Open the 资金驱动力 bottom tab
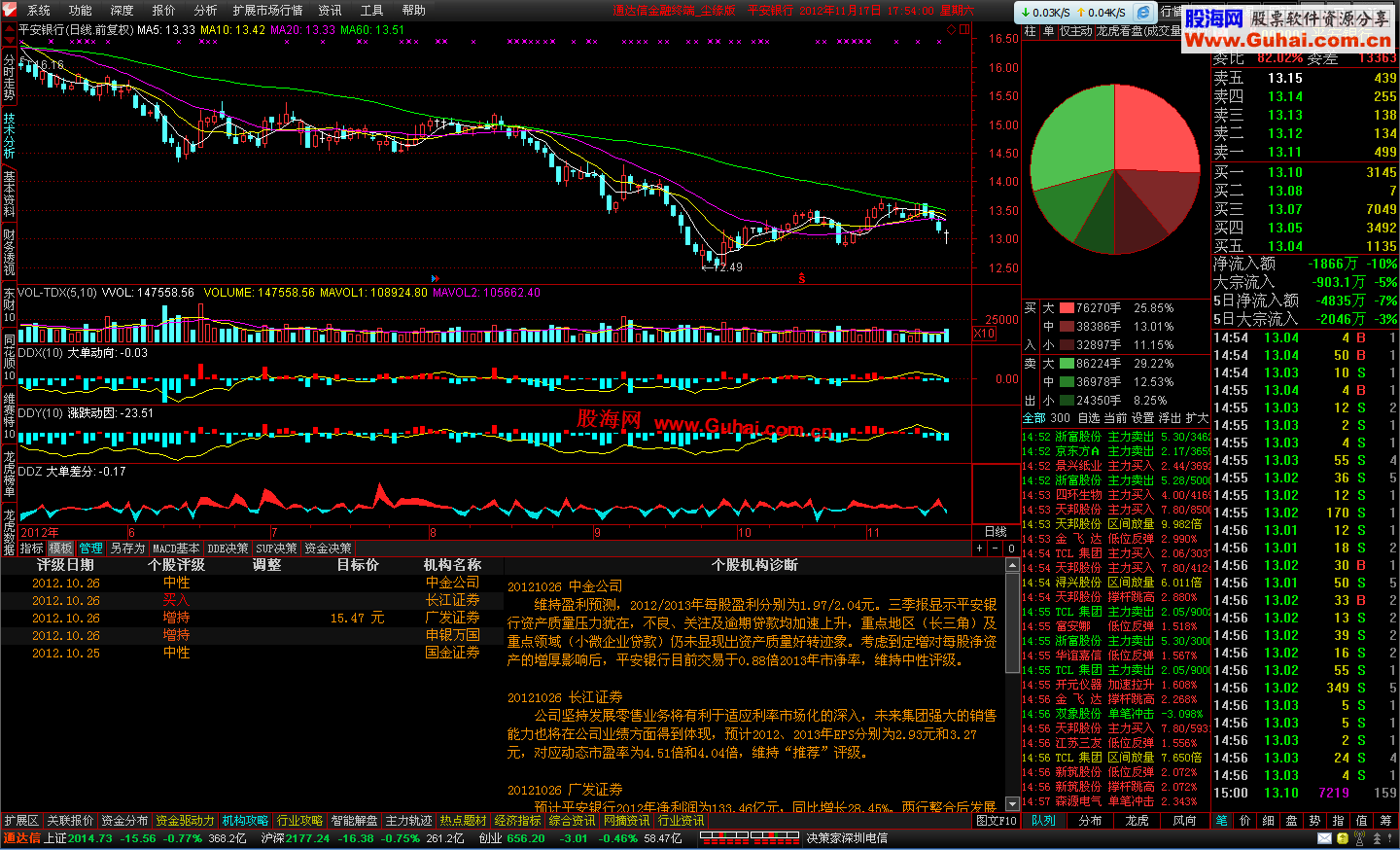Screen dimensions: 1400x850 (185, 821)
